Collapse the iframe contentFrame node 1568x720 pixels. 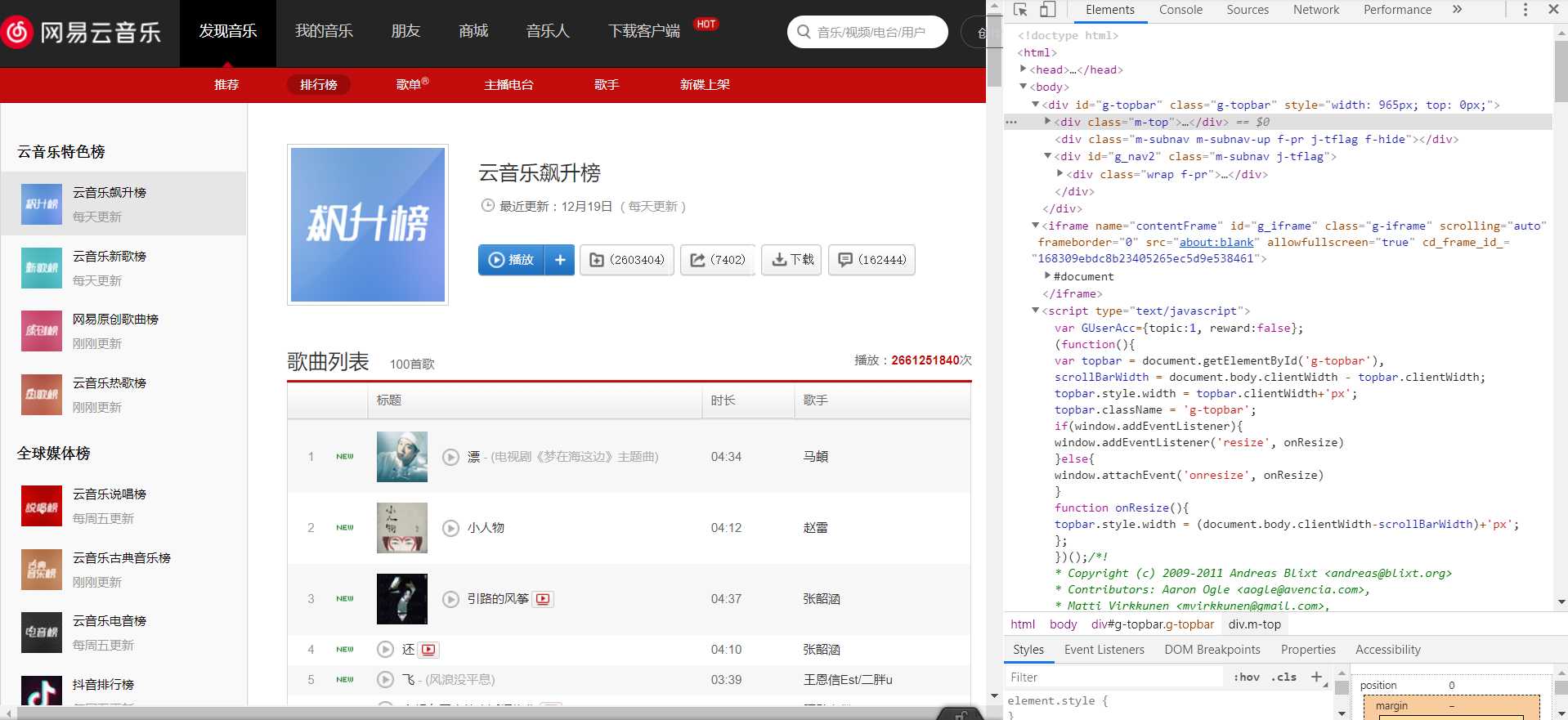pos(1036,226)
